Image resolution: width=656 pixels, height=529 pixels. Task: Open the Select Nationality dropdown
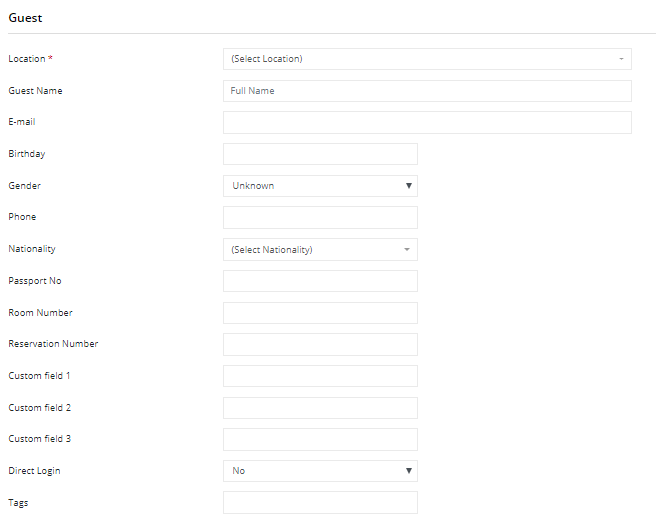[x=320, y=249]
